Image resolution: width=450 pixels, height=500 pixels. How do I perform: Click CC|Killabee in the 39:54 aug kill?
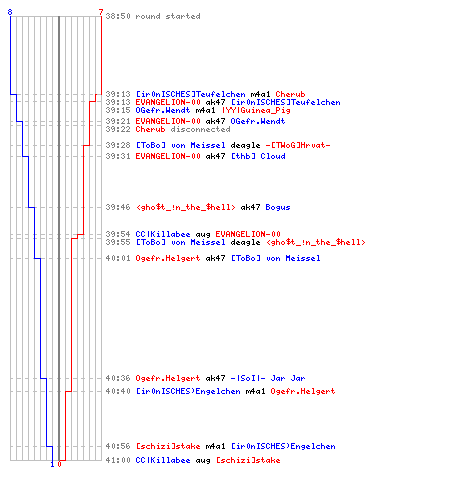pos(163,234)
